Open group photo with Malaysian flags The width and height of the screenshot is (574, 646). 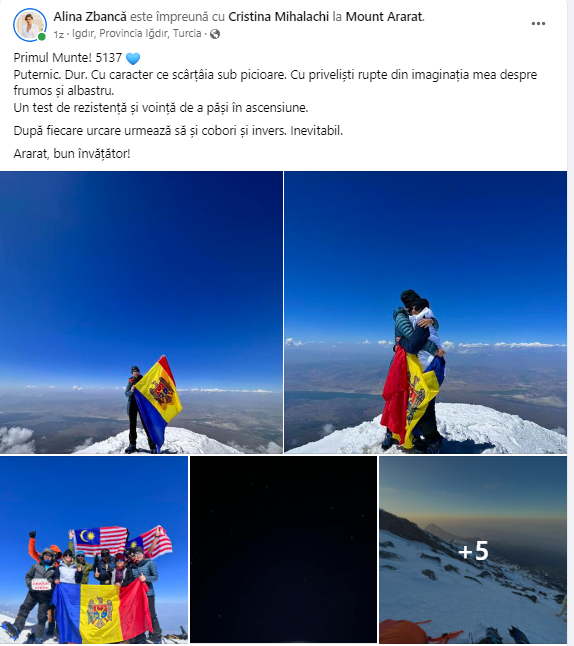(94, 550)
